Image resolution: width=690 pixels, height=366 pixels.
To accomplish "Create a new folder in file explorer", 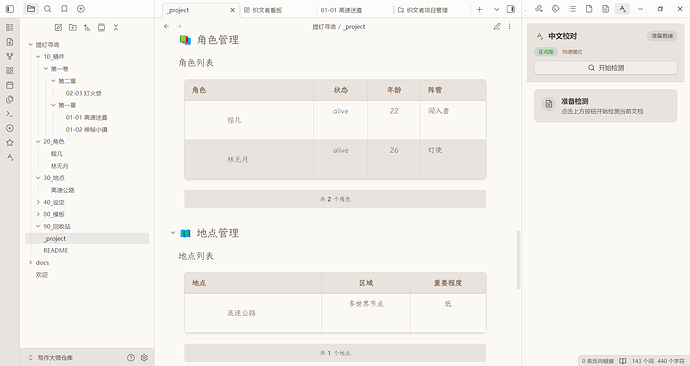I will pos(73,27).
